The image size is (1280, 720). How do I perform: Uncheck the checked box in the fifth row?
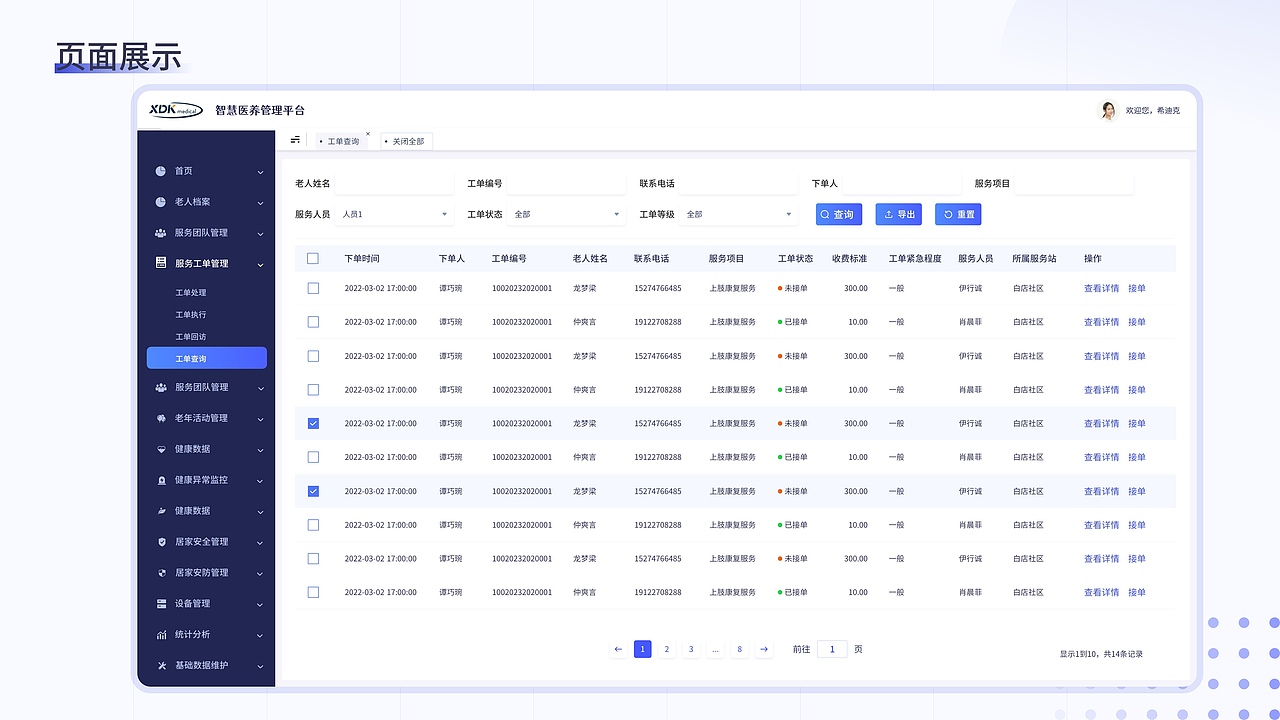pos(313,423)
